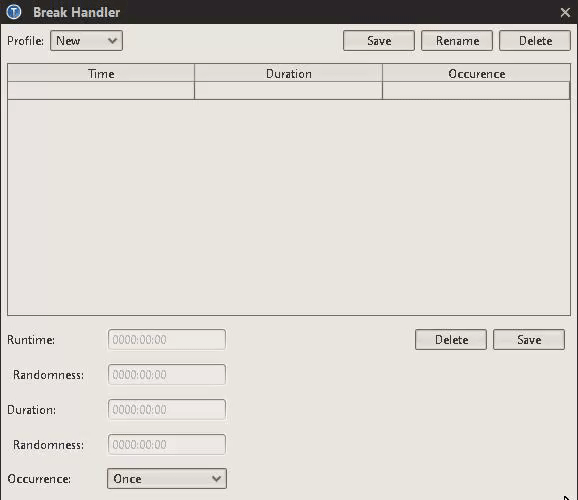
Task: Click the Randomness field under Runtime
Action: pyautogui.click(x=167, y=375)
